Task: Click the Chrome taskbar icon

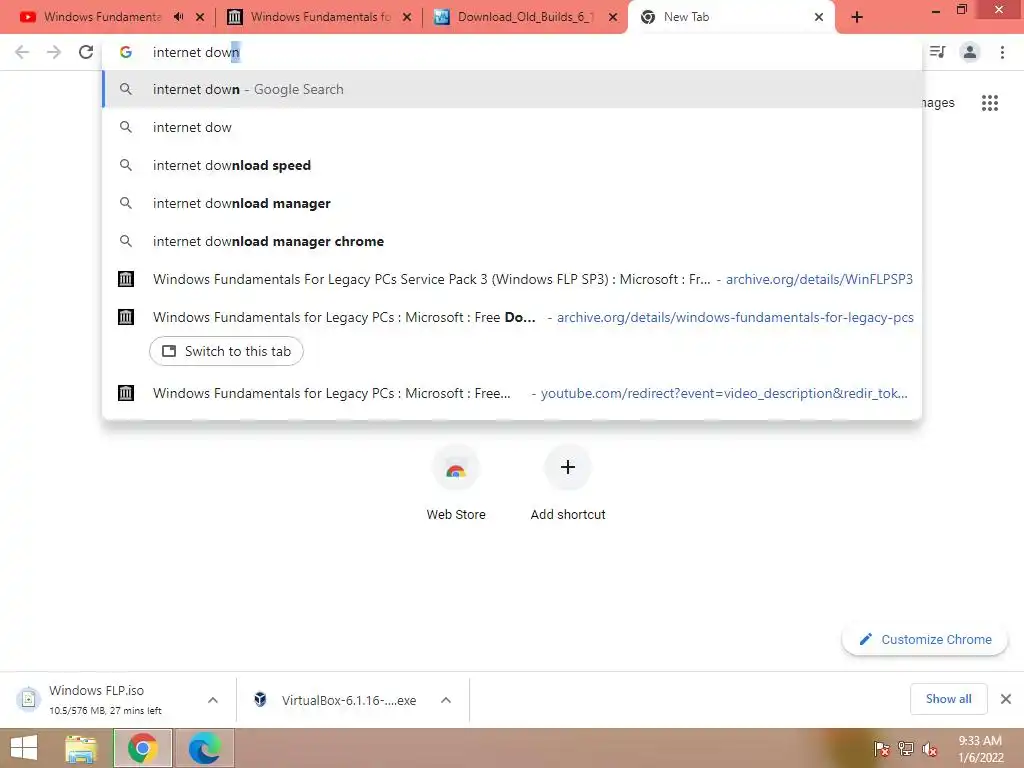Action: click(142, 748)
